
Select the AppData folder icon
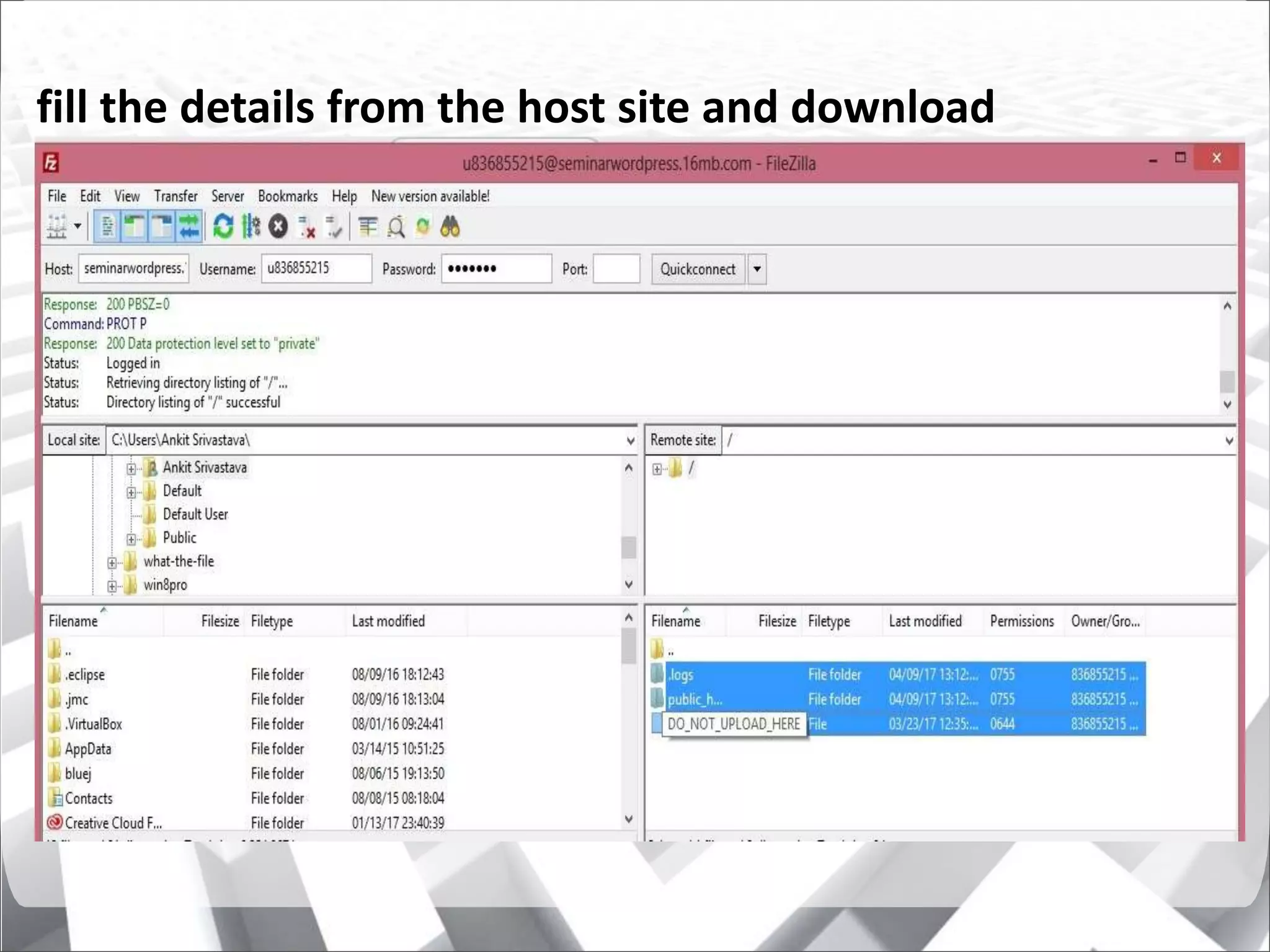[x=55, y=749]
